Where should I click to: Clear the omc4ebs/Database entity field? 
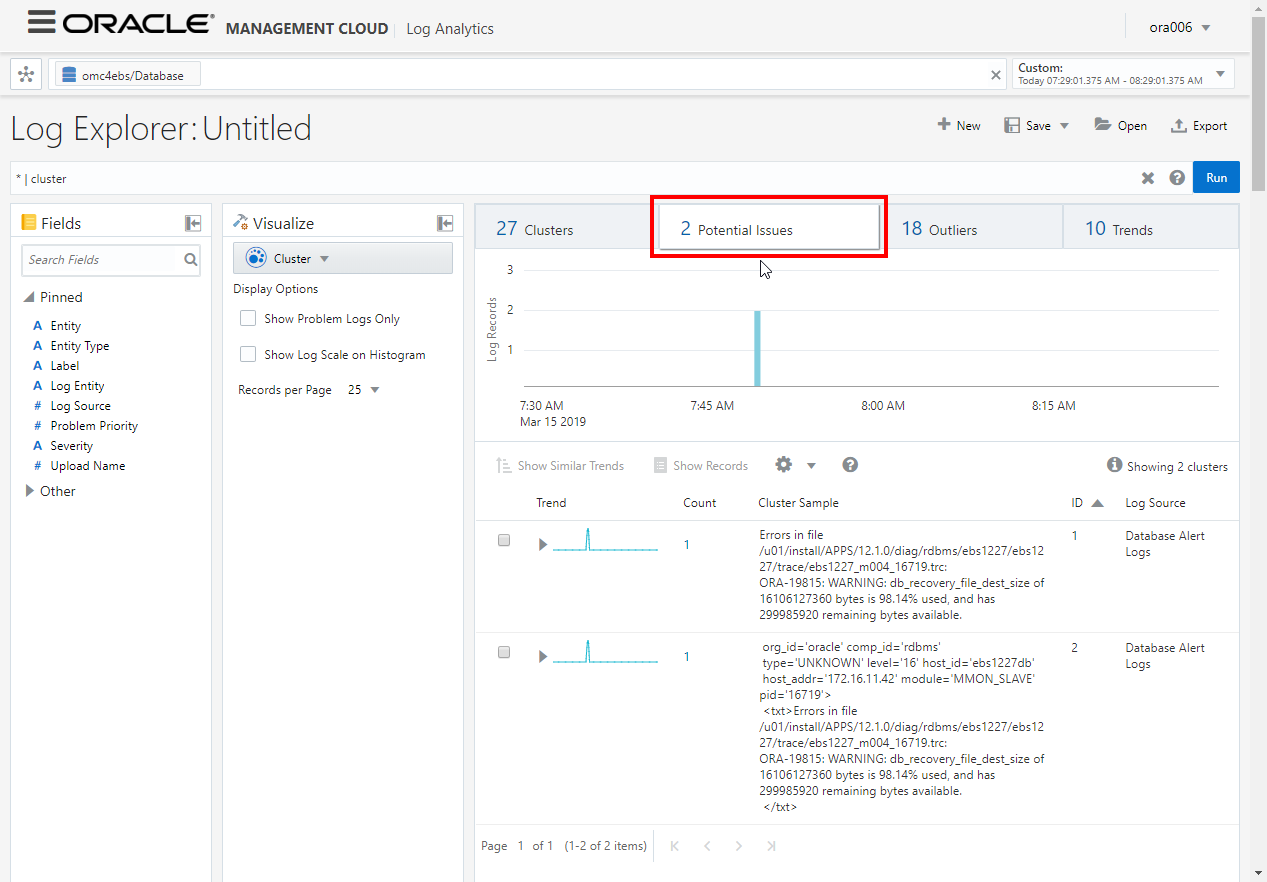[x=996, y=75]
